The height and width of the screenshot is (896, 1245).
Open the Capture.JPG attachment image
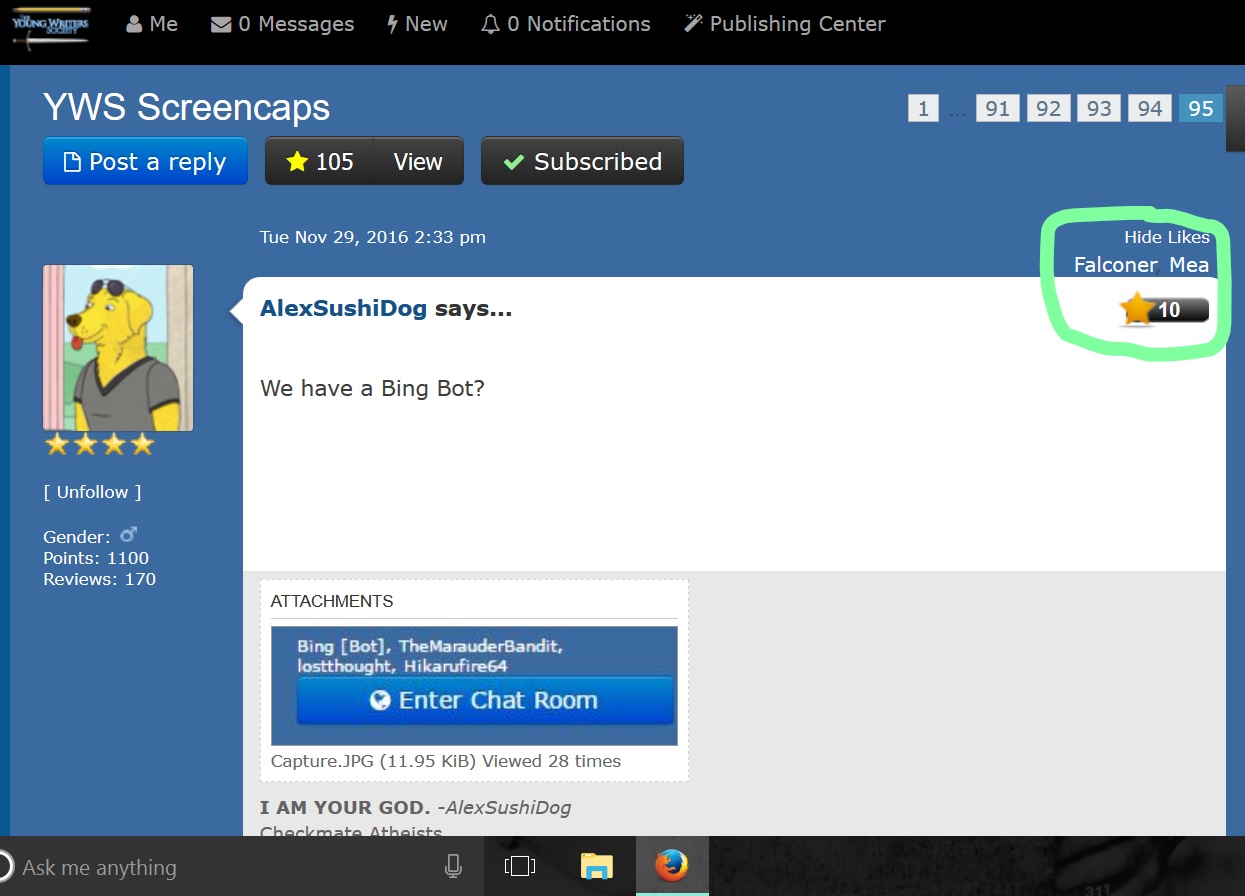pyautogui.click(x=474, y=686)
